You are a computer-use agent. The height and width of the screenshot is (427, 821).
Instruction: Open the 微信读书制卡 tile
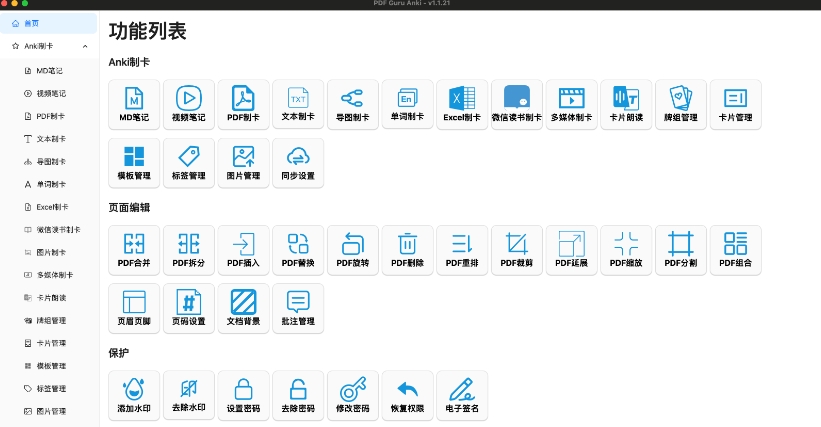tap(517, 104)
